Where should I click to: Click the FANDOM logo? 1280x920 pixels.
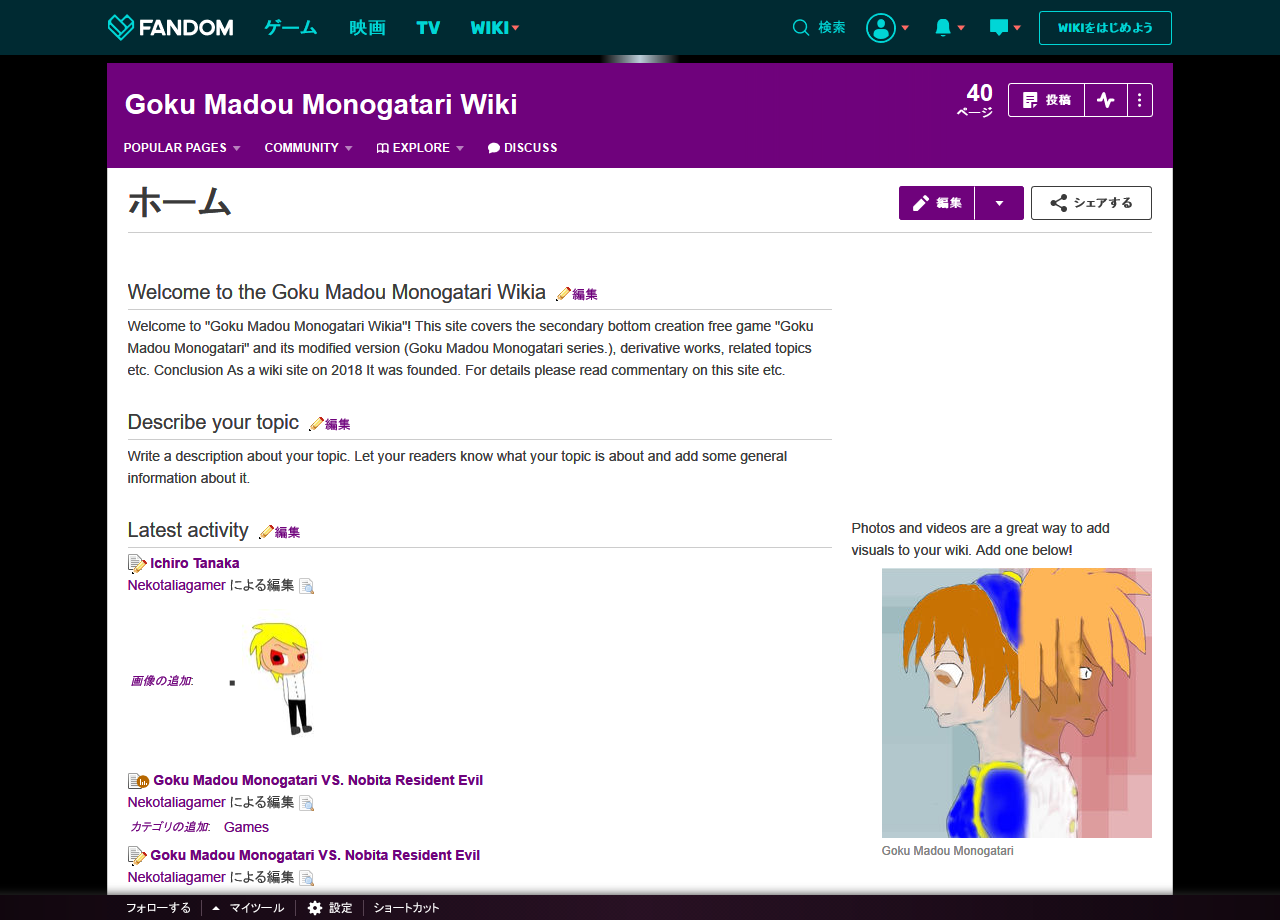point(170,27)
